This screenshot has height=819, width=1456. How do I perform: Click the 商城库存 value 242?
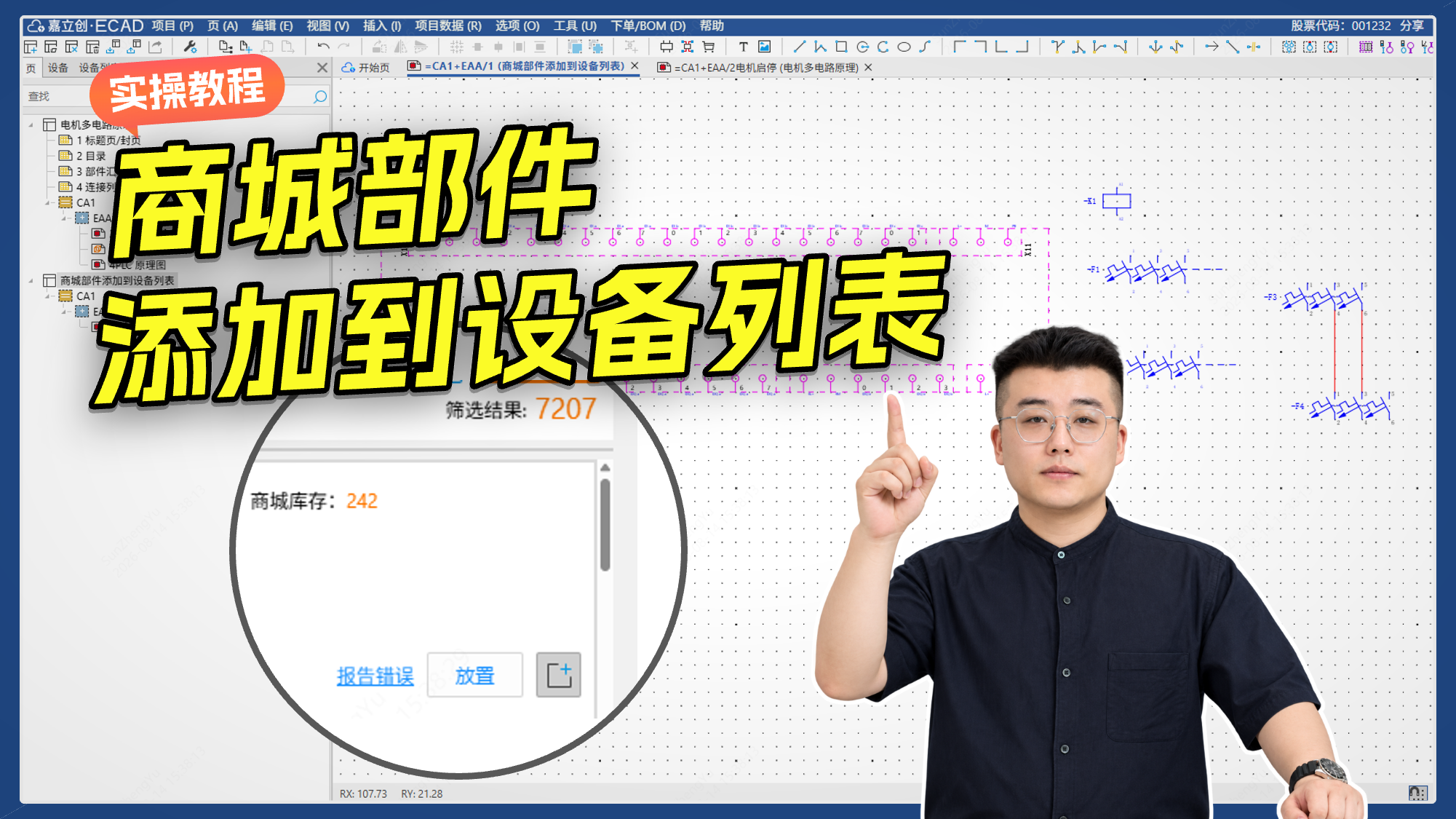tap(362, 501)
